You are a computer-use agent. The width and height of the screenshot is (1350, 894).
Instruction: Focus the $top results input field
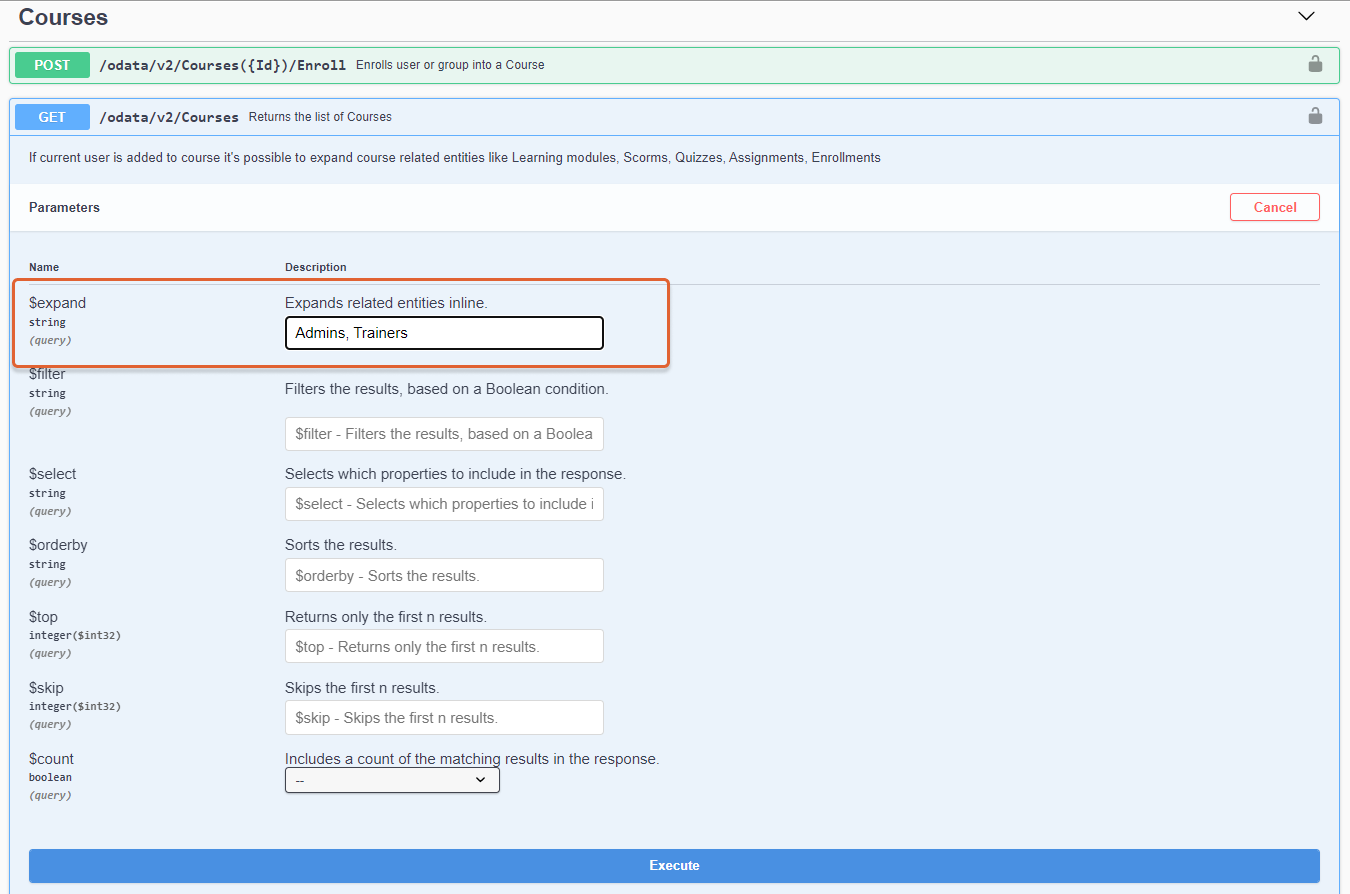444,646
